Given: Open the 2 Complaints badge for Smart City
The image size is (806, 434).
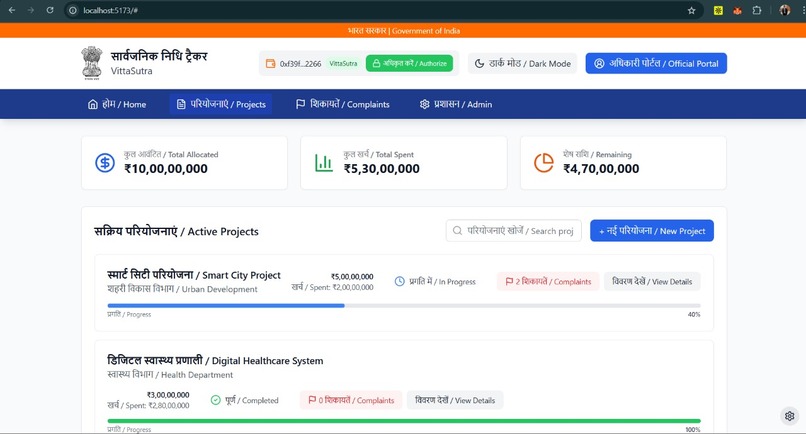Looking at the screenshot, I should (x=548, y=281).
